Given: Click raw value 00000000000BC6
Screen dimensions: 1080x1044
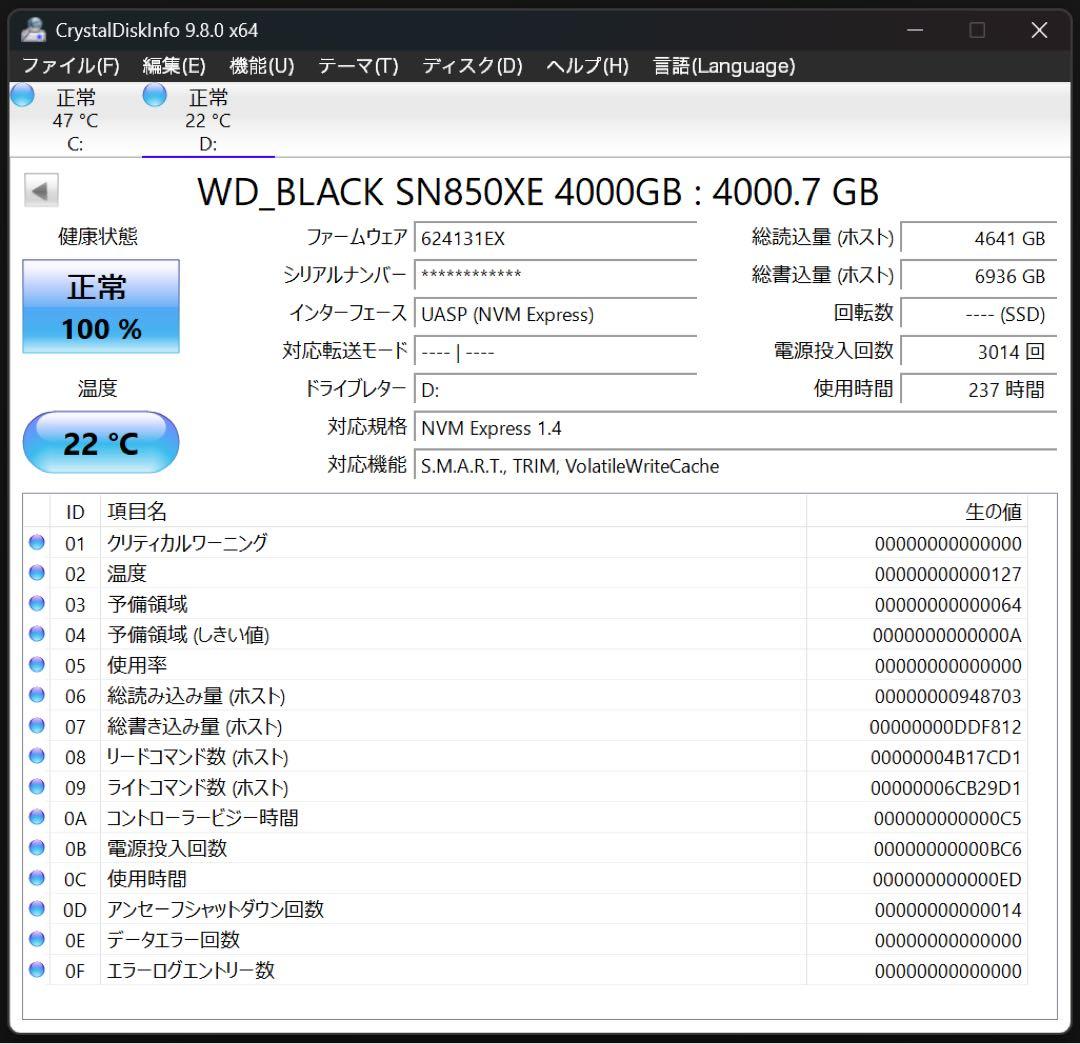Looking at the screenshot, I should (x=948, y=849).
